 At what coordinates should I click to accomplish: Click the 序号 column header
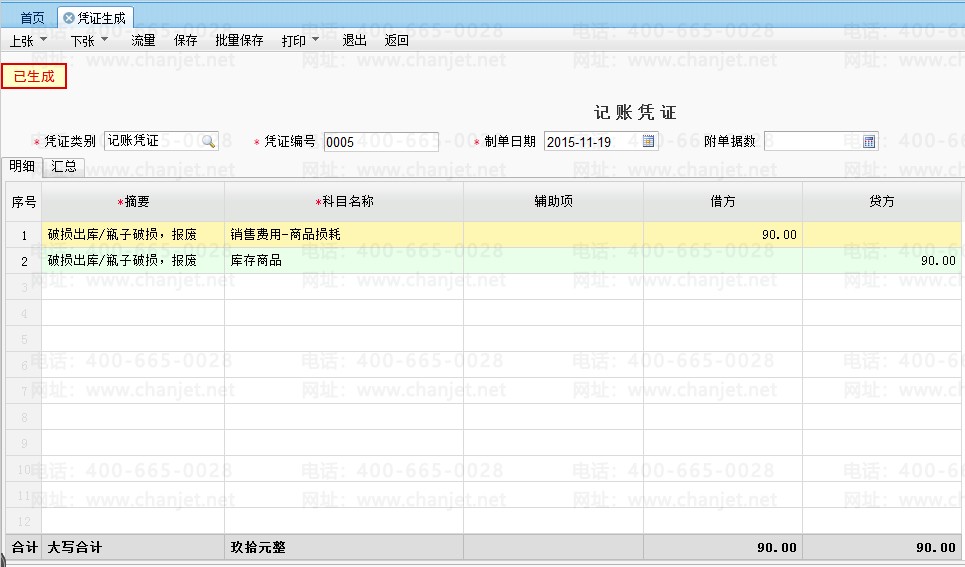[x=24, y=201]
